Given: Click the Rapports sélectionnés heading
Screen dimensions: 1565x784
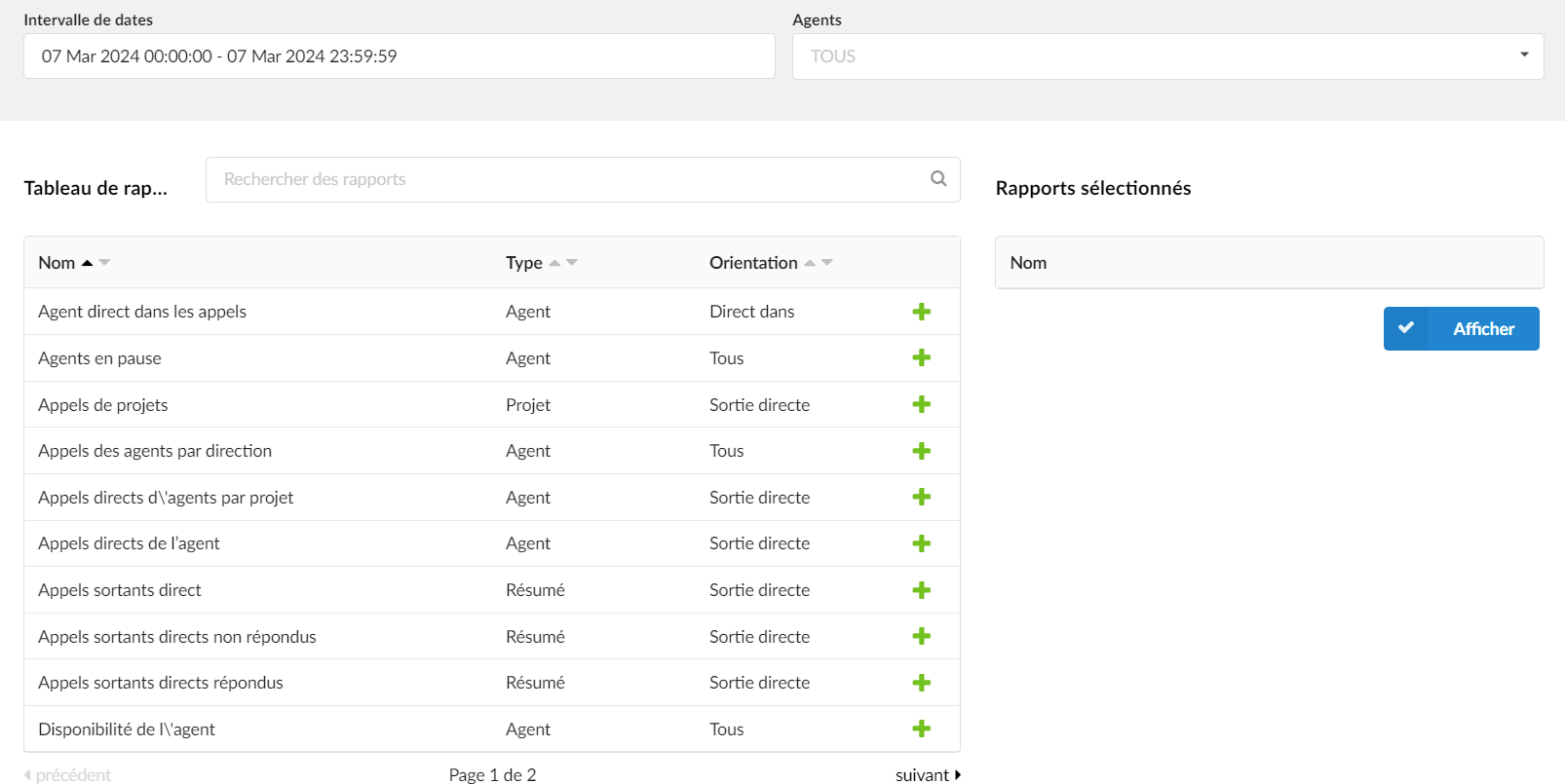Looking at the screenshot, I should [1093, 188].
